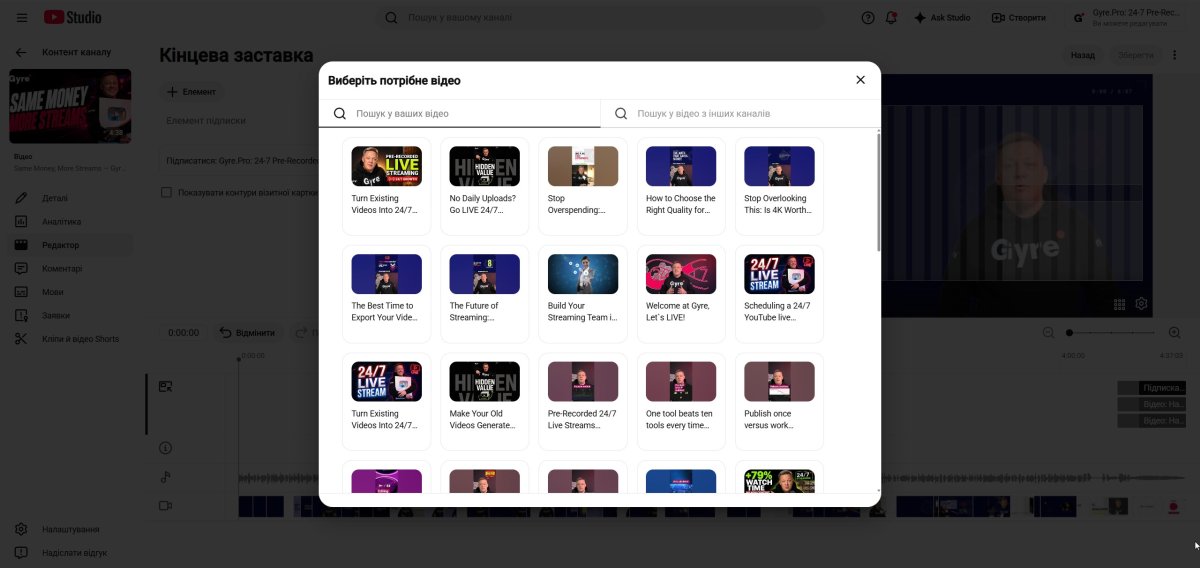Open notifications bell icon

(891, 18)
